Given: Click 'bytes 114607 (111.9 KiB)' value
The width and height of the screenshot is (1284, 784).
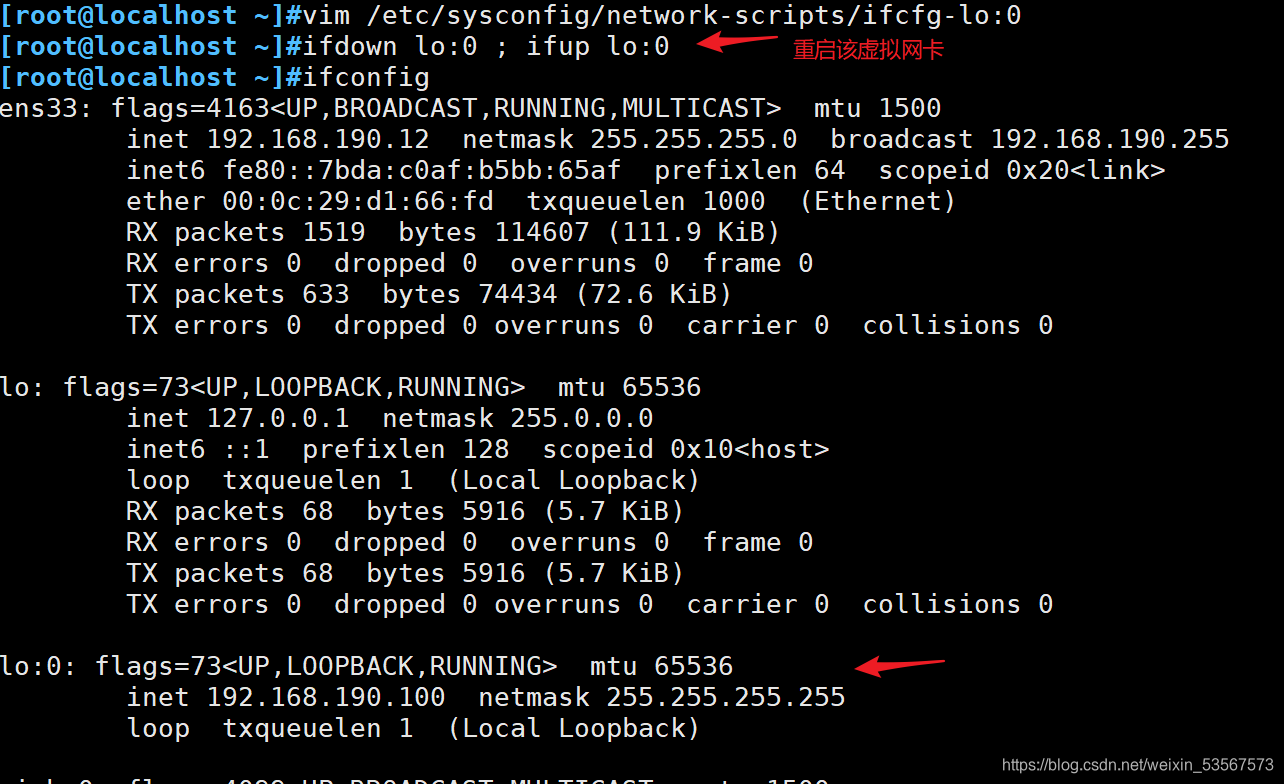Looking at the screenshot, I should pos(589,232).
